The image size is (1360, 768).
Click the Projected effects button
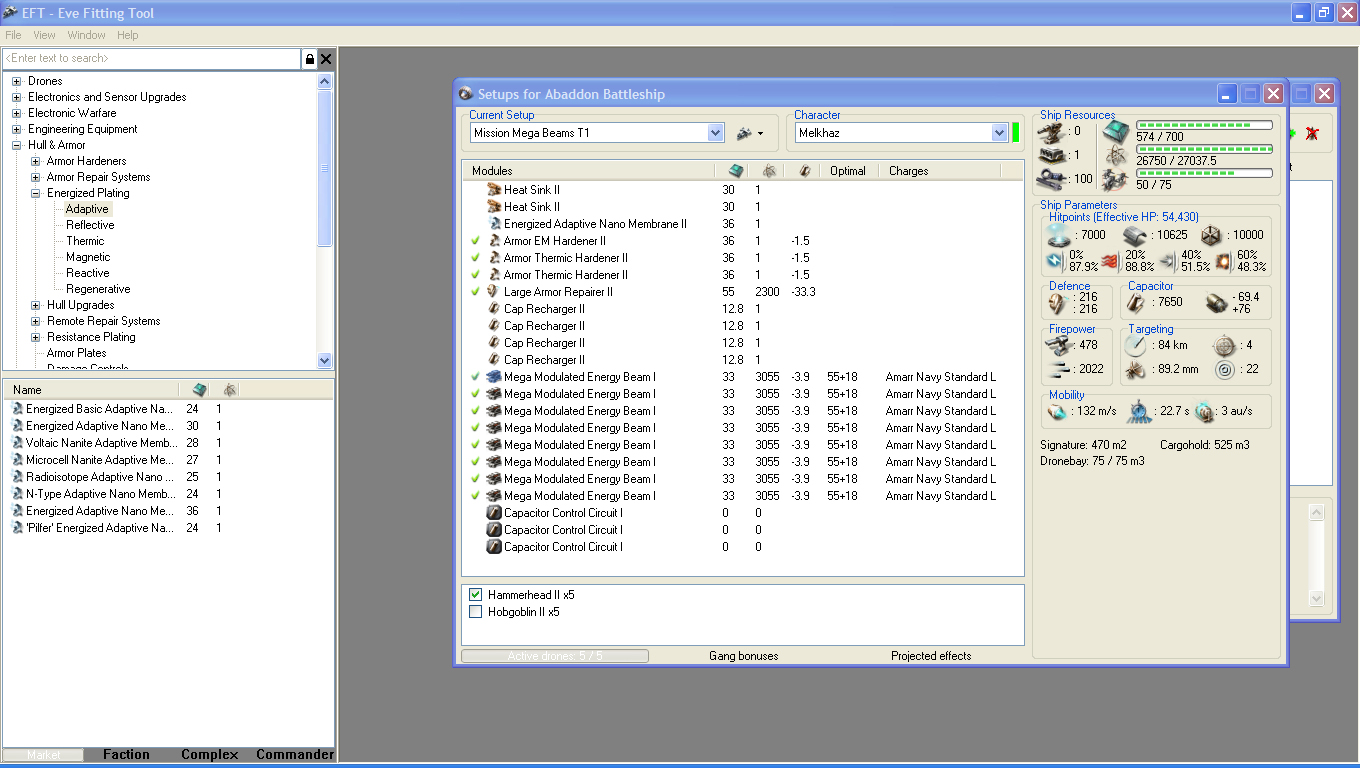pyautogui.click(x=931, y=656)
